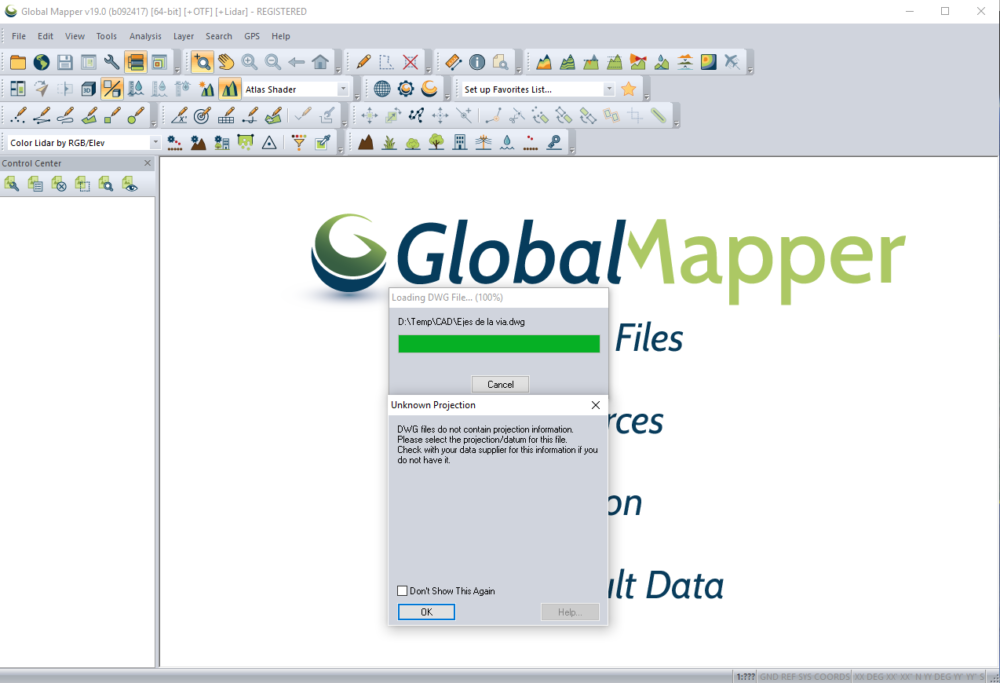The height and width of the screenshot is (683, 1000).
Task: Open the Atlas Shader dropdown
Action: point(344,88)
